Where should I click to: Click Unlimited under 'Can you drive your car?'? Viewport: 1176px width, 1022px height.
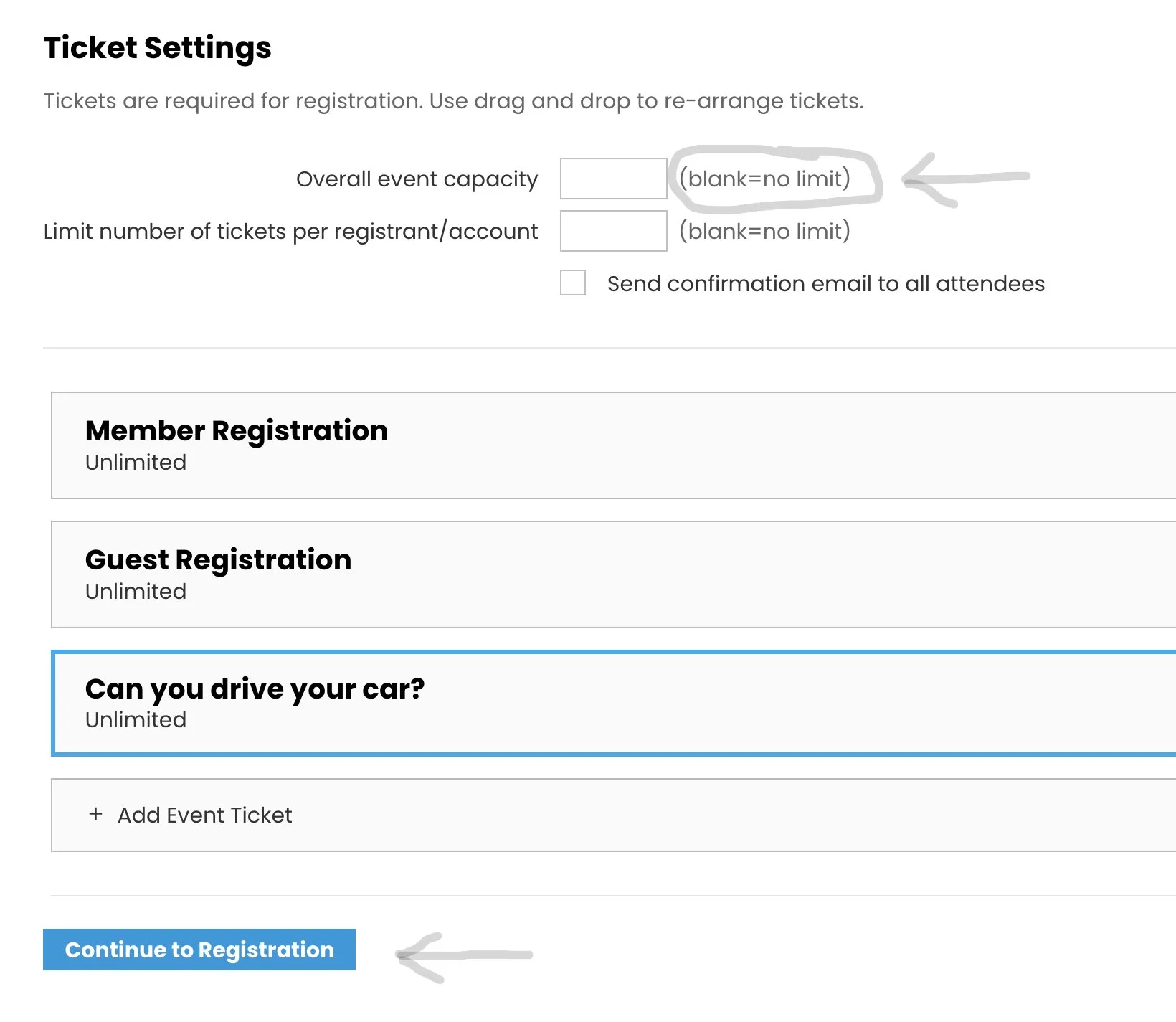136,720
